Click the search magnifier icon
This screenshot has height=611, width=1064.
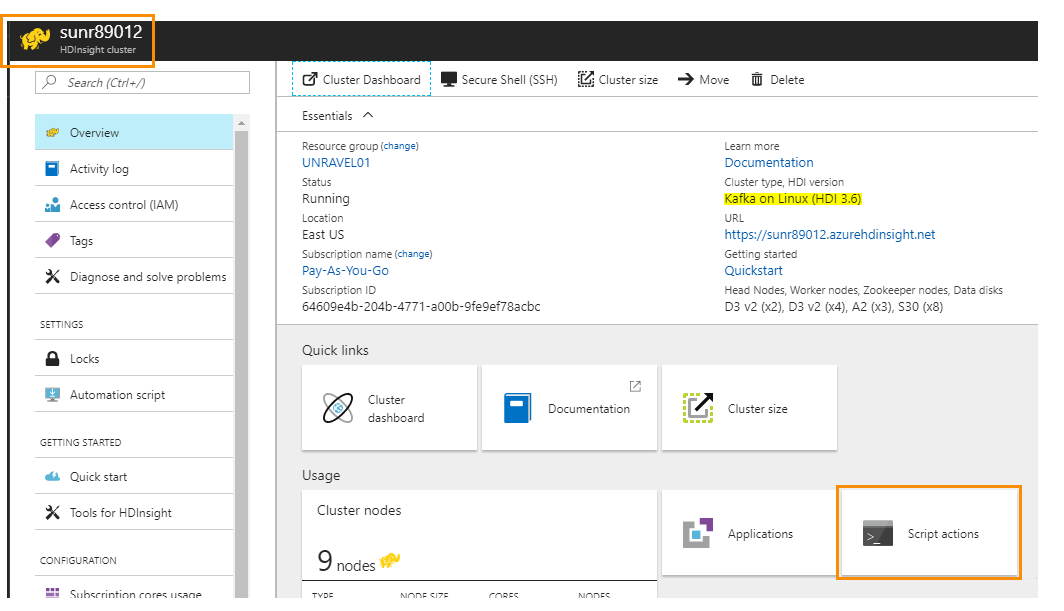[50, 82]
